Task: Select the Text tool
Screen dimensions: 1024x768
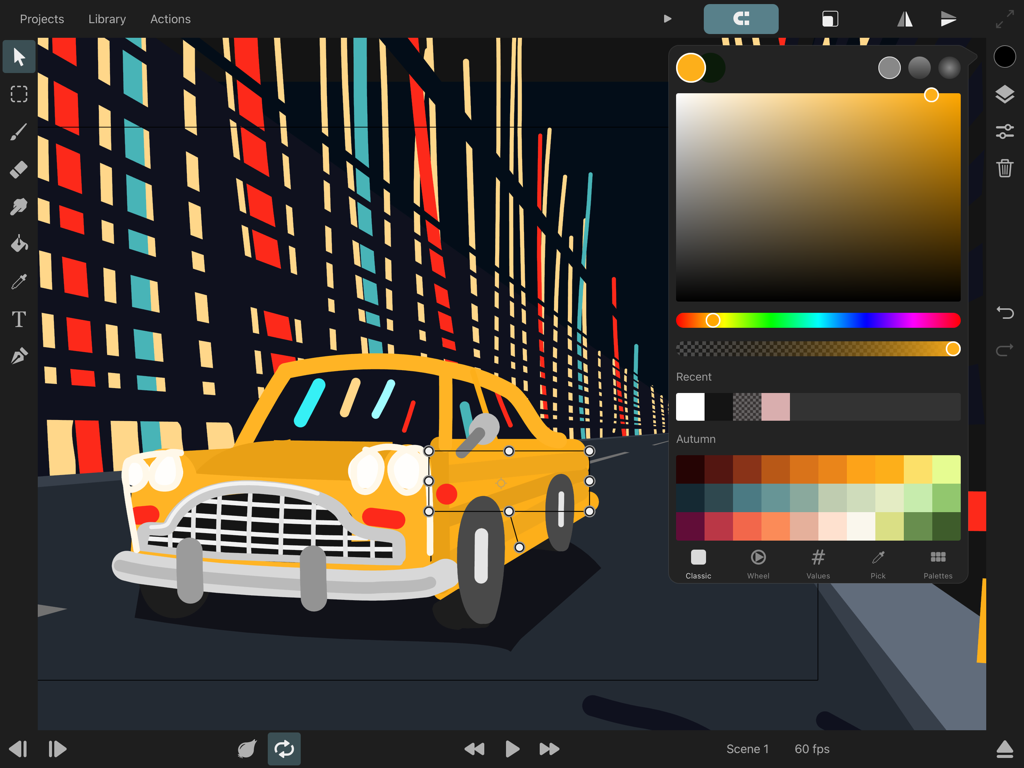Action: 18,319
